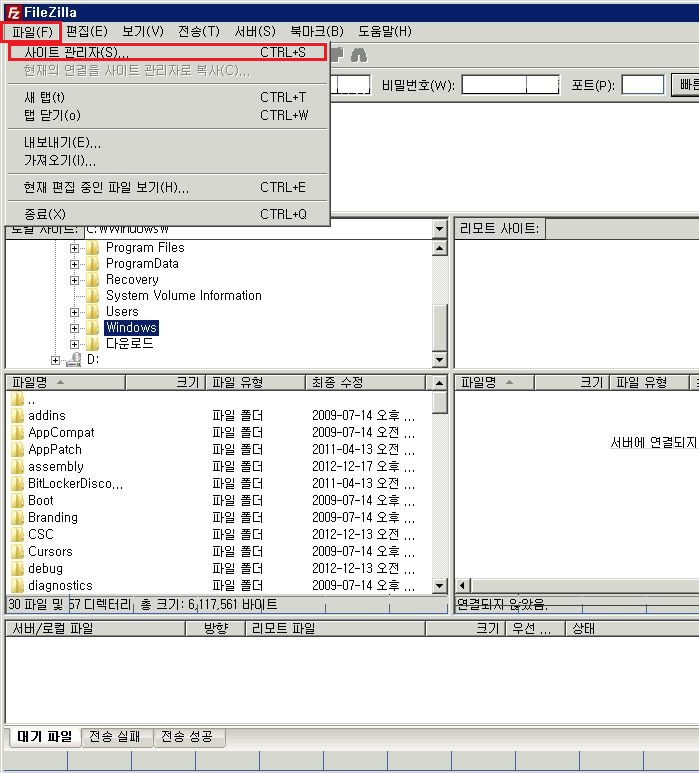Choose 사이트 관리자(S)... from the File menu
The width and height of the screenshot is (699, 773).
click(76, 52)
